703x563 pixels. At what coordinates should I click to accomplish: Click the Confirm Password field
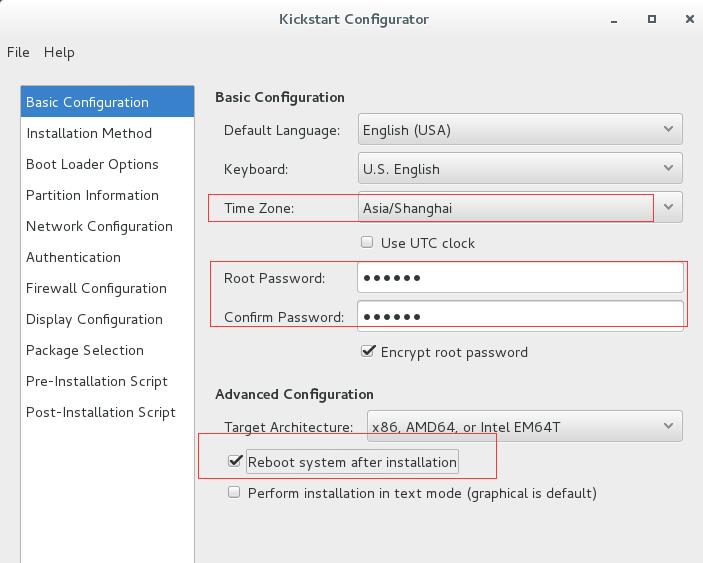520,316
